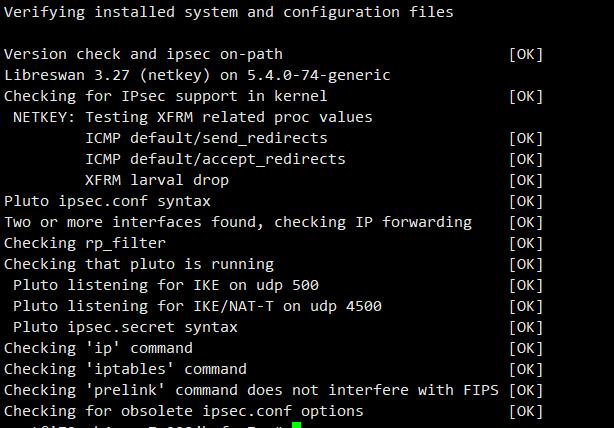
Task: Click 'Version check and ipsec on-path' text
Action: click(143, 54)
